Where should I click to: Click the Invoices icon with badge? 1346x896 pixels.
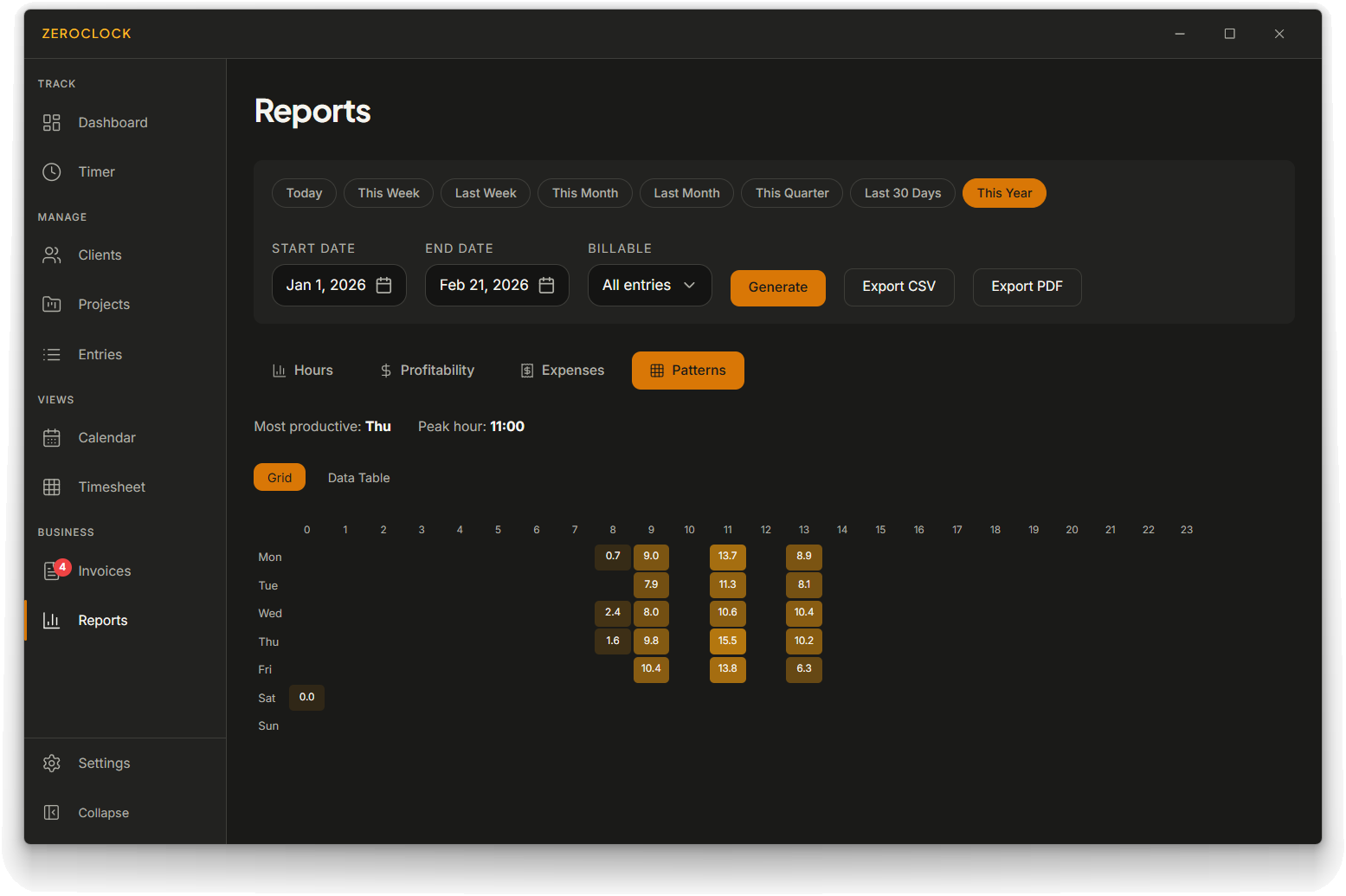[x=53, y=571]
